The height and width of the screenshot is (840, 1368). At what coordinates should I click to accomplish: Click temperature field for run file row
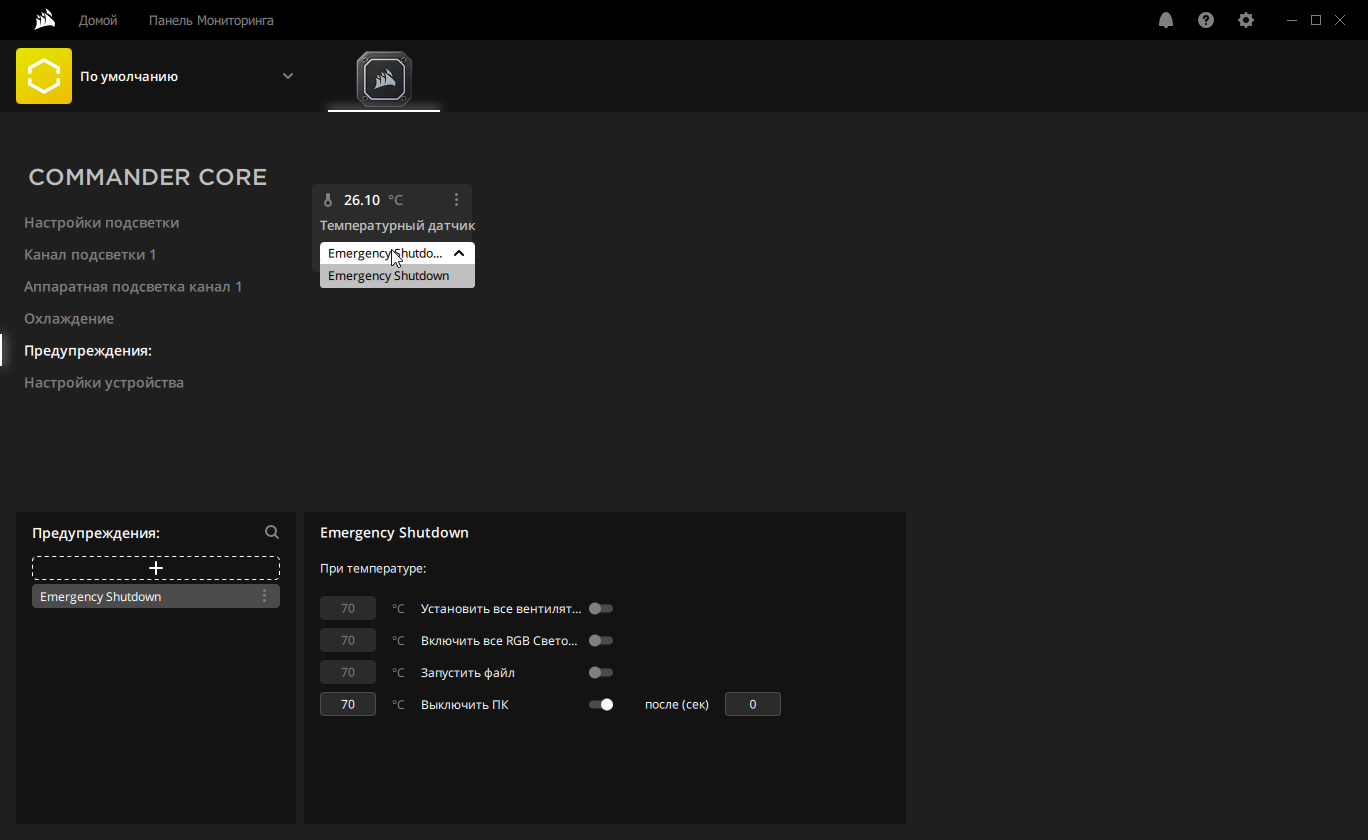coord(348,672)
